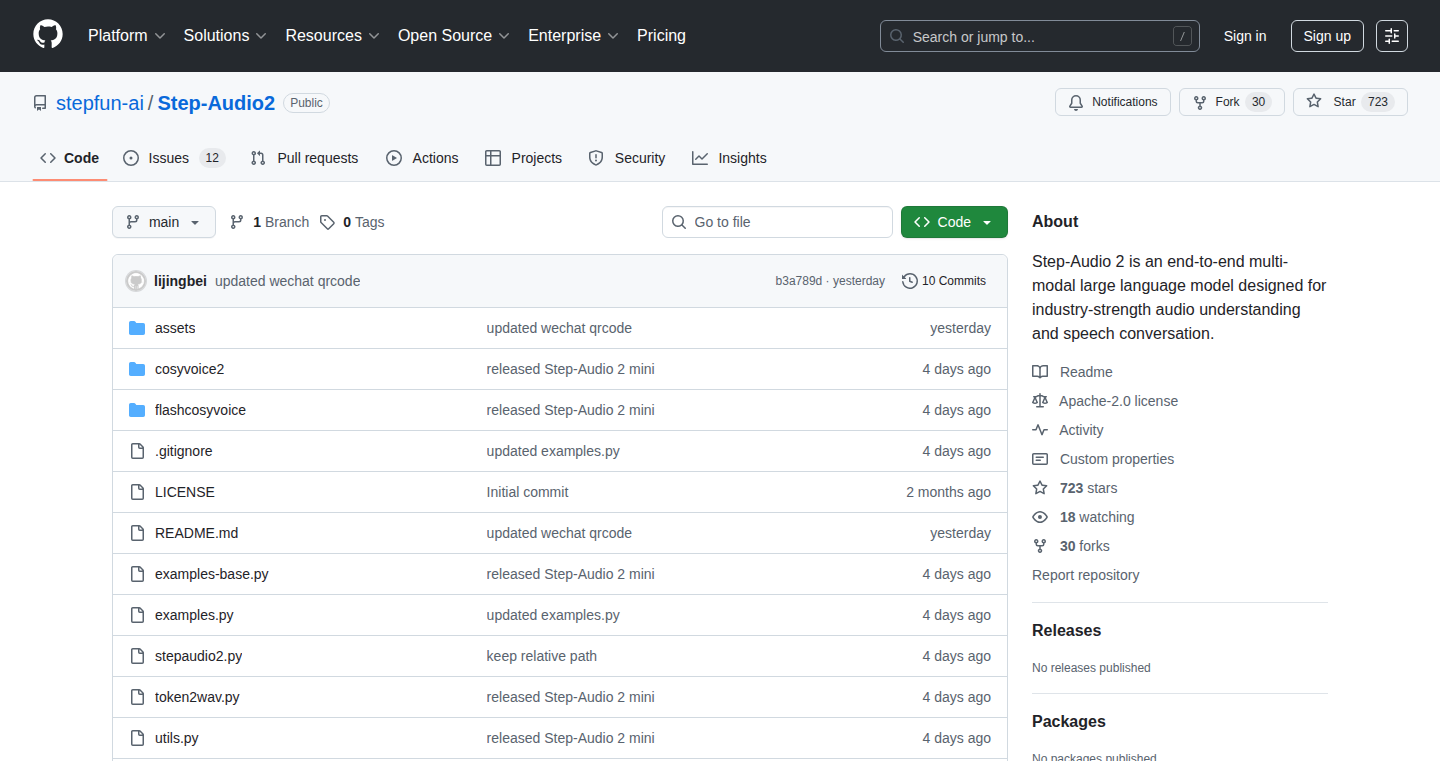This screenshot has width=1440, height=761.
Task: Click the Notifications button
Action: pyautogui.click(x=1113, y=102)
